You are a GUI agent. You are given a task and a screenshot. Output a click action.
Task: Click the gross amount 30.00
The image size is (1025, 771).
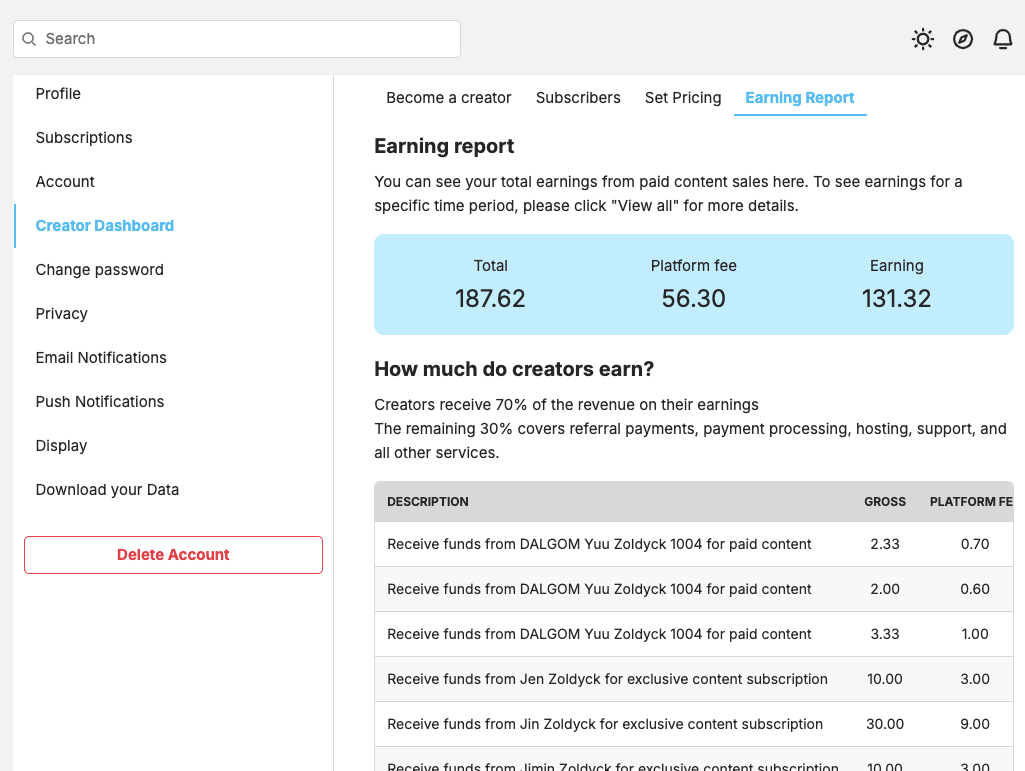[x=884, y=724]
